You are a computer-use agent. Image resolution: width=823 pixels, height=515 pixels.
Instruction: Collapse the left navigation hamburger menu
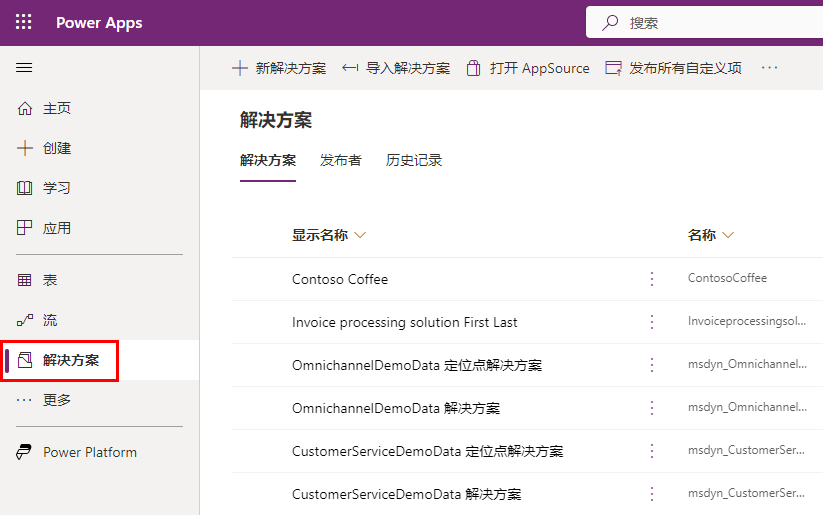point(24,68)
